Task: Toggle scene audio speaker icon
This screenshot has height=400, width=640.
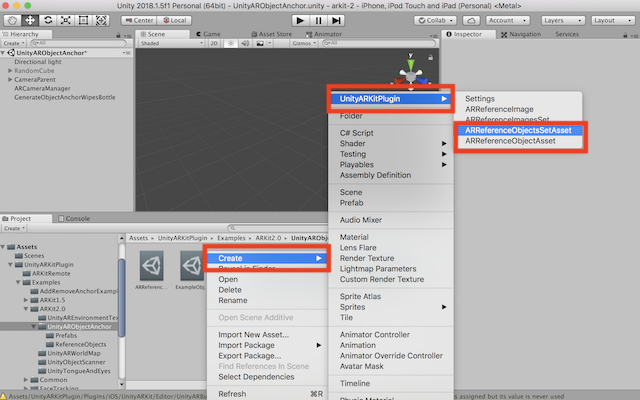Action: [245, 43]
